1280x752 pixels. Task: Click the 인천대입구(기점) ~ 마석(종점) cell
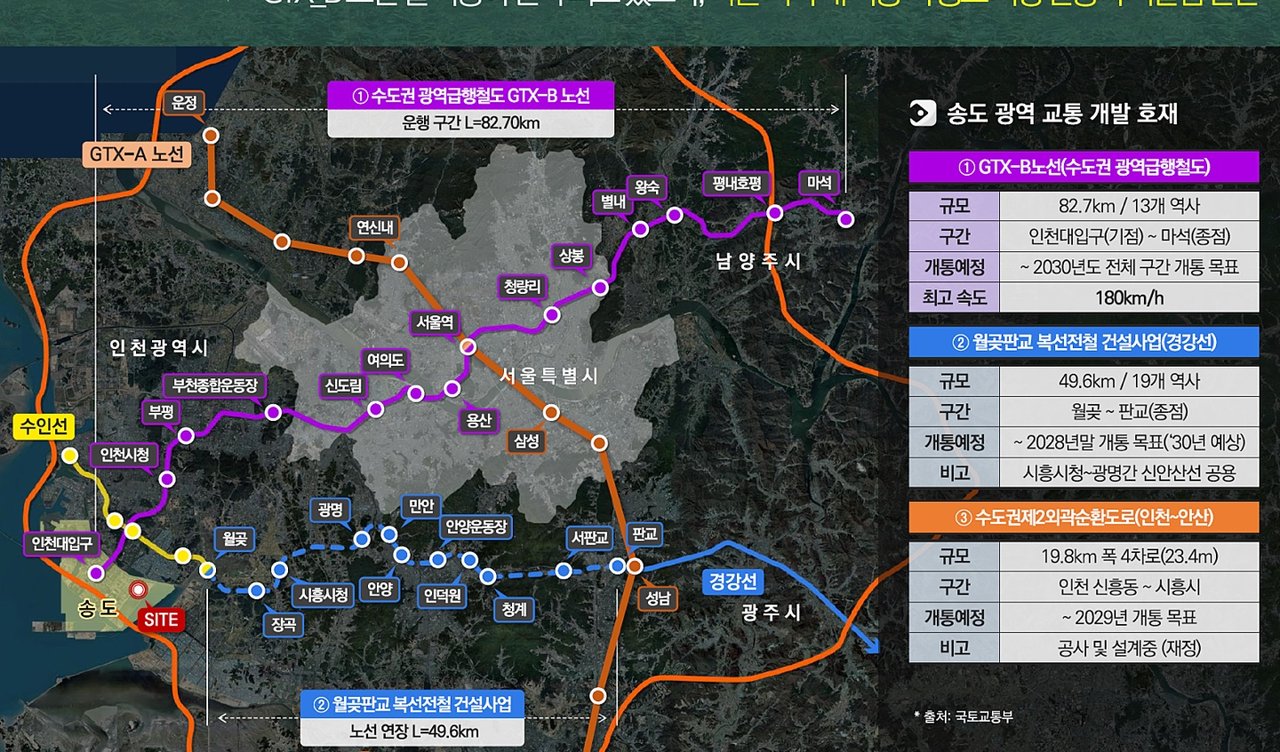[1129, 237]
